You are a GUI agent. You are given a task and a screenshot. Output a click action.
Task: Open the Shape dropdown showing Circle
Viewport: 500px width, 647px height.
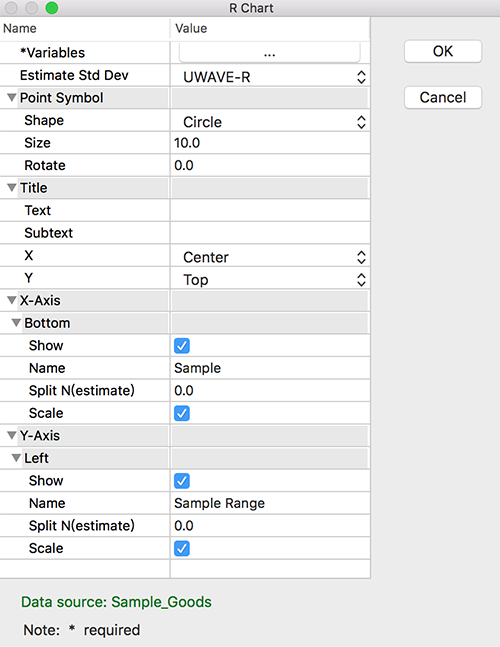click(x=270, y=122)
